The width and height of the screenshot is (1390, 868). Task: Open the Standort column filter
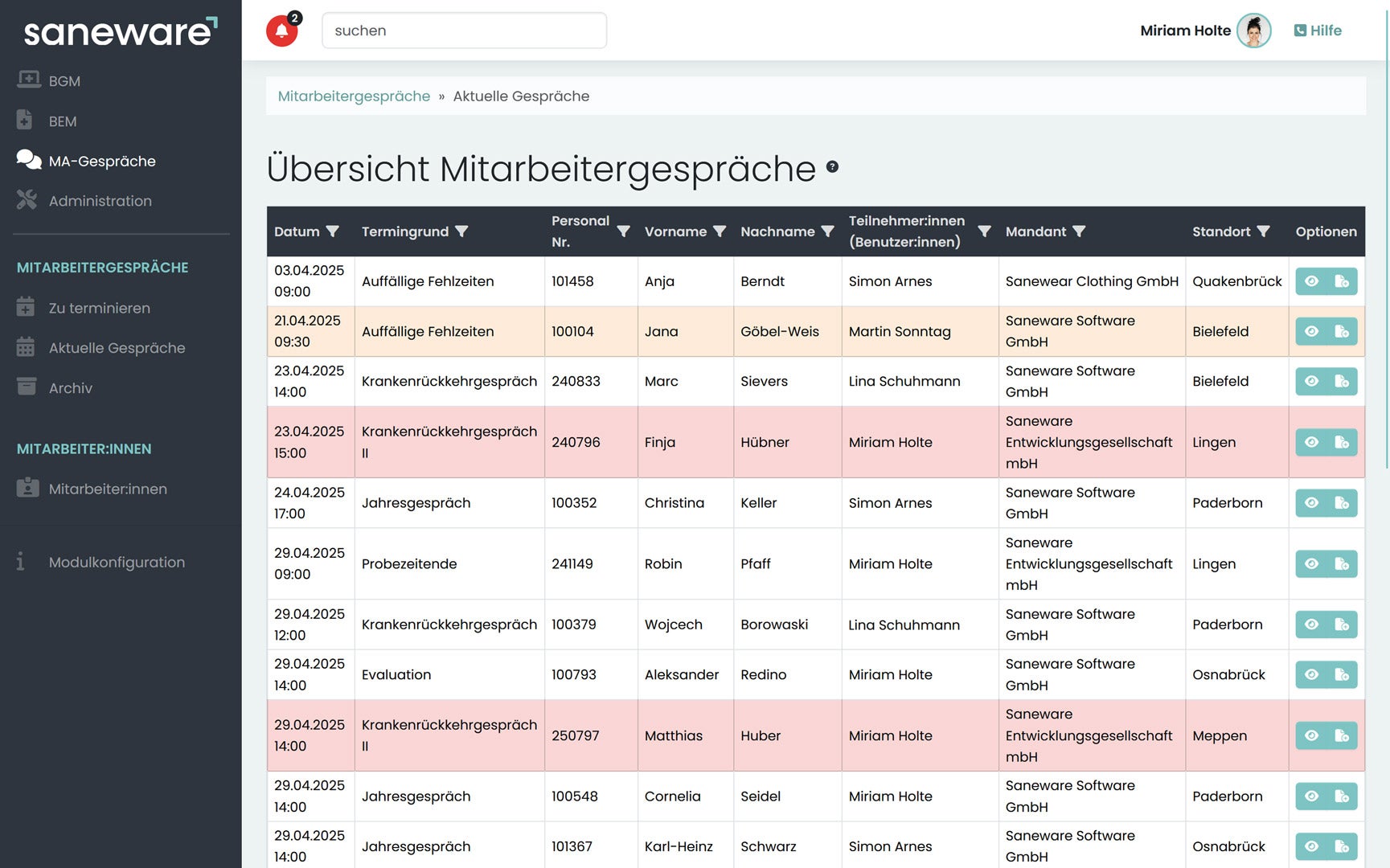[1263, 231]
